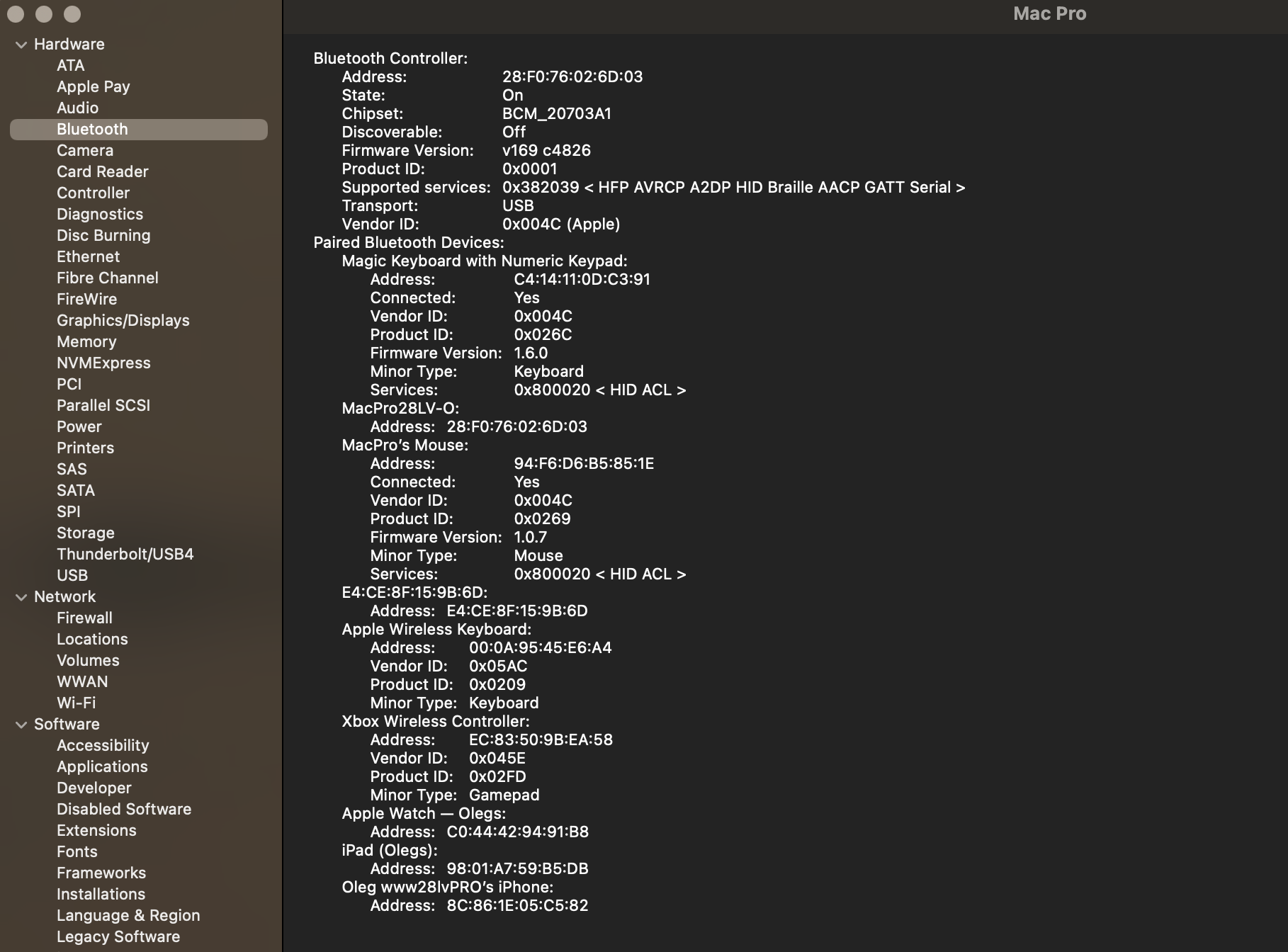Select NVMExpress in the sidebar
This screenshot has width=1288, height=952.
tap(104, 363)
